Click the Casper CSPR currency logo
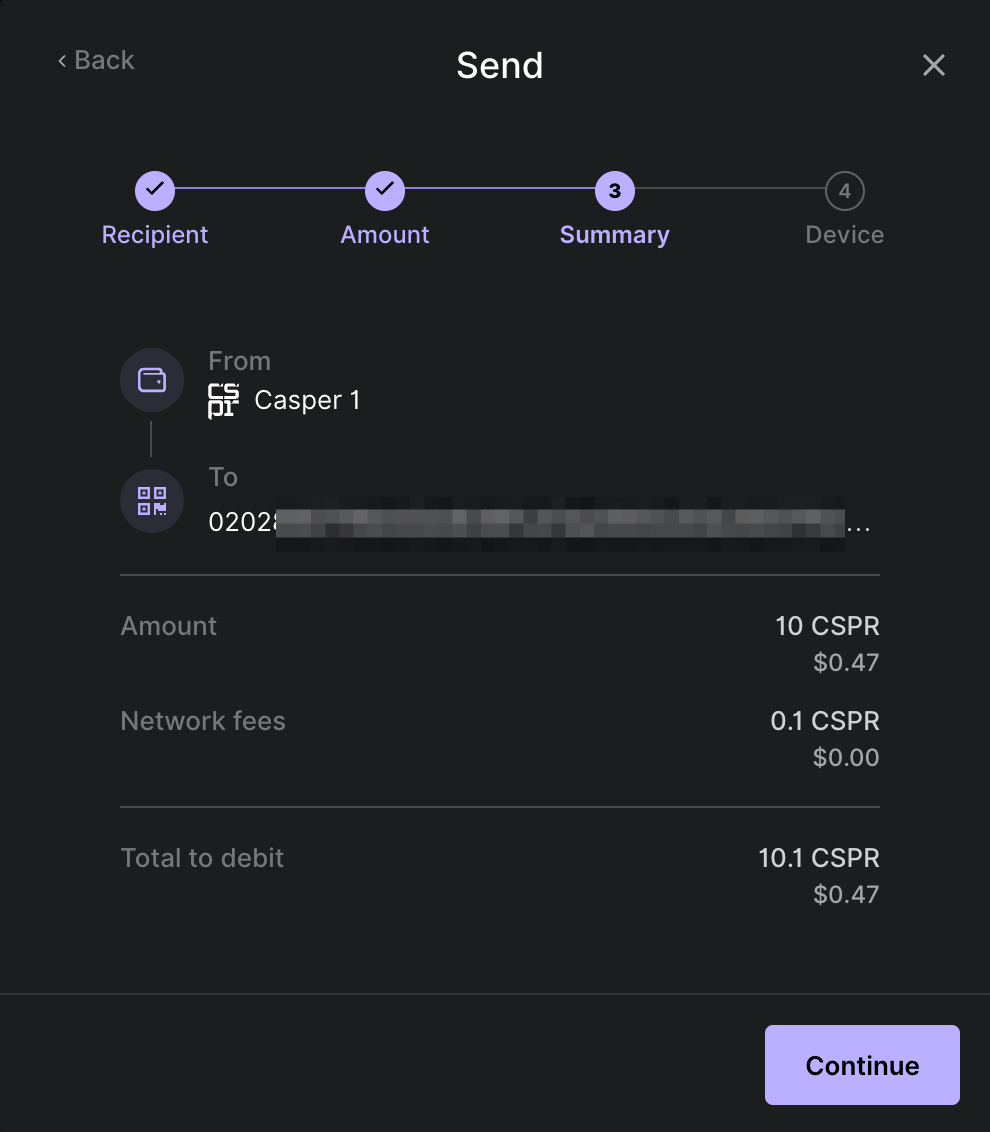 tap(223, 400)
